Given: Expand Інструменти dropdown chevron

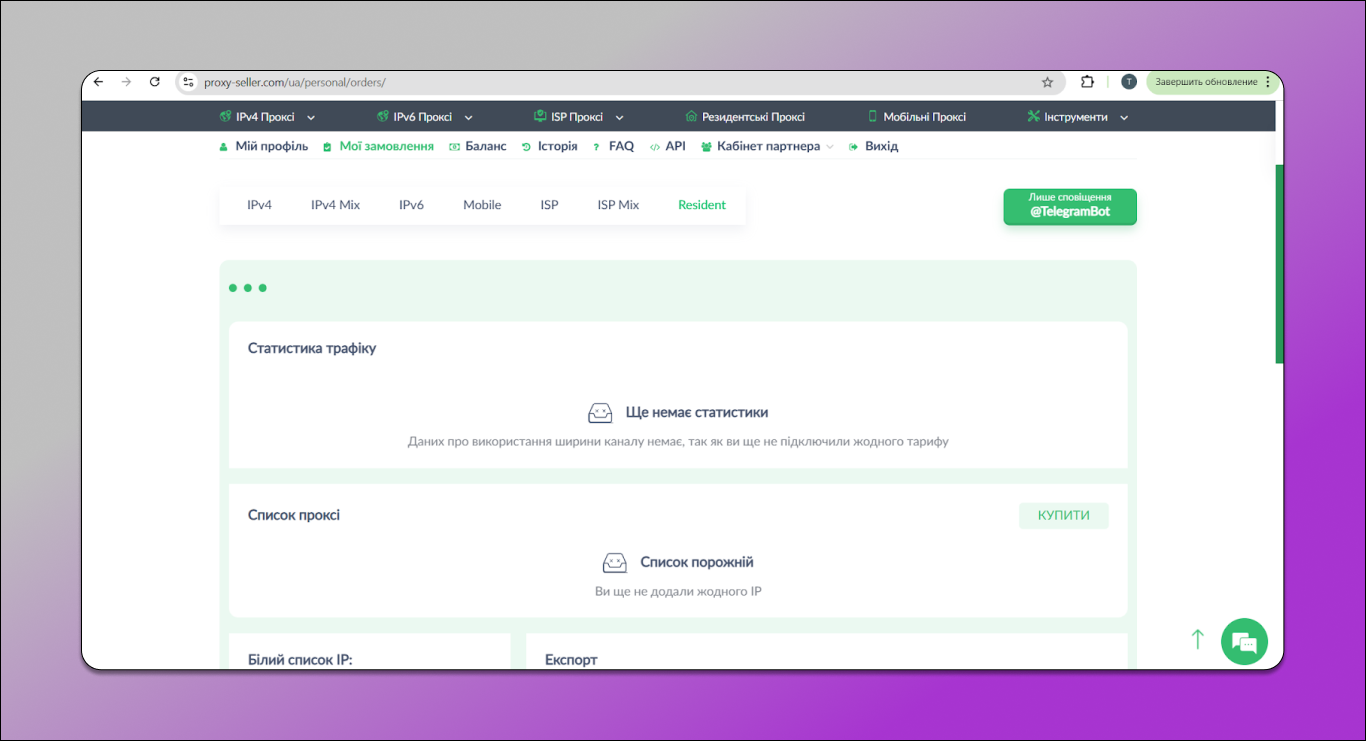Looking at the screenshot, I should coord(1124,118).
